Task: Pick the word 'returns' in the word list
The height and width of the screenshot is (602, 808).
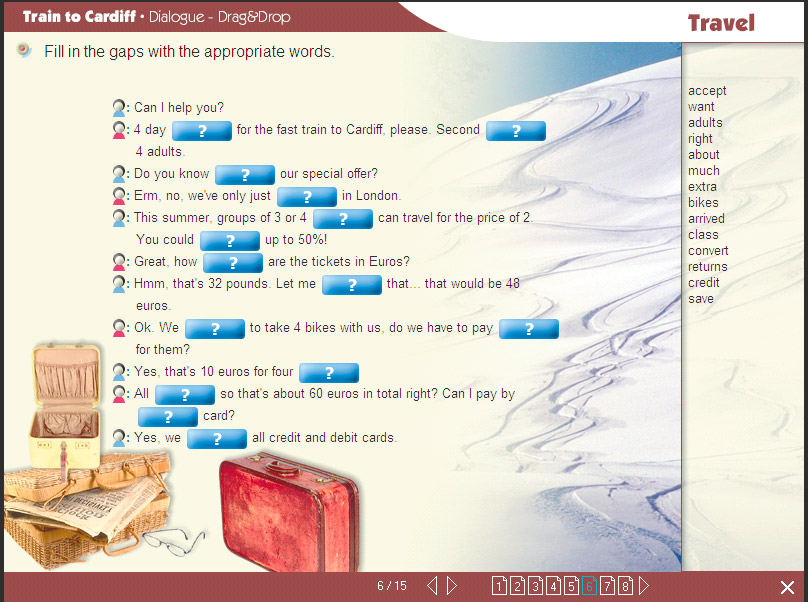Action: pyautogui.click(x=707, y=267)
